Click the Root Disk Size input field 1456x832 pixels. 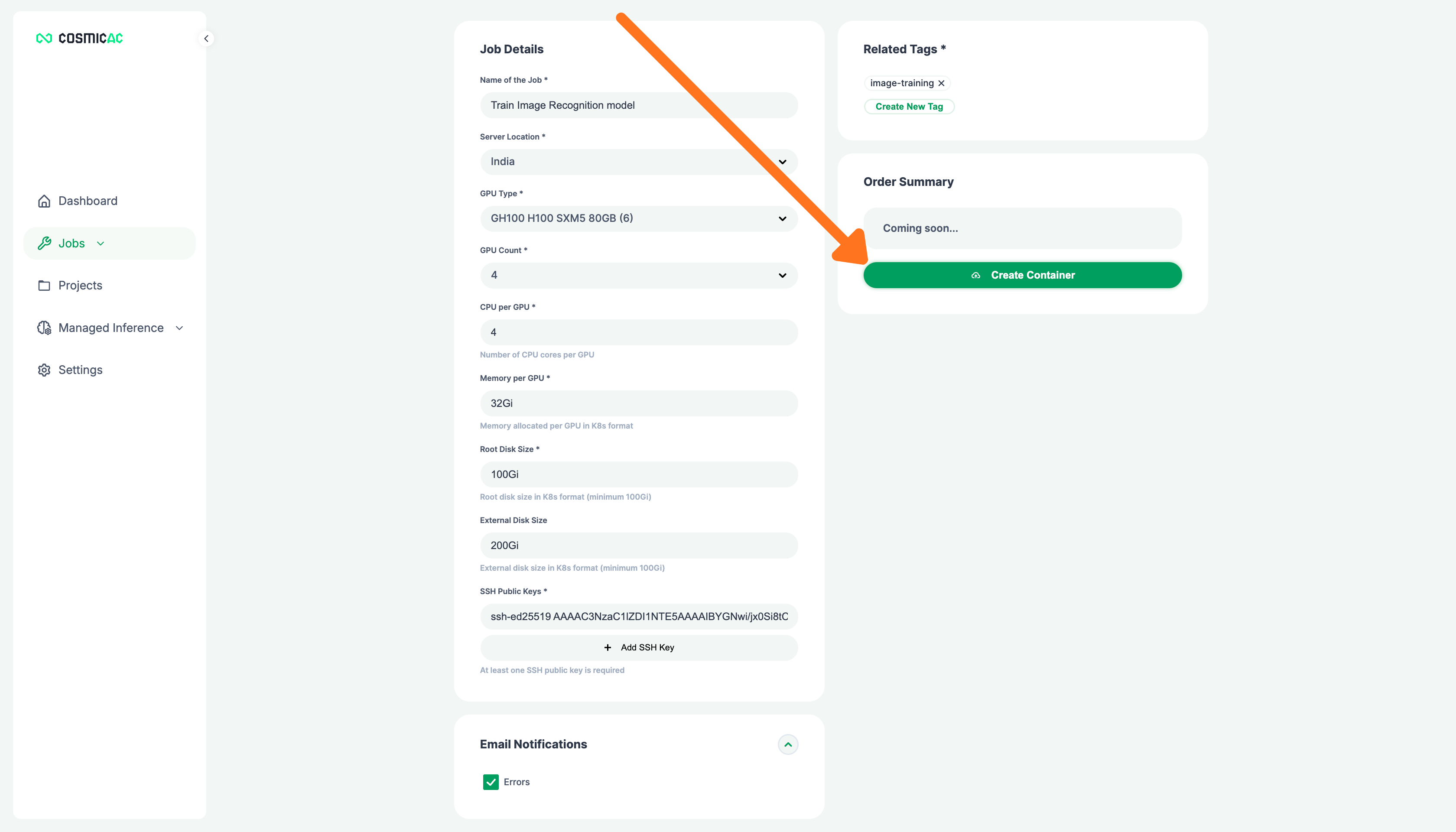tap(639, 474)
